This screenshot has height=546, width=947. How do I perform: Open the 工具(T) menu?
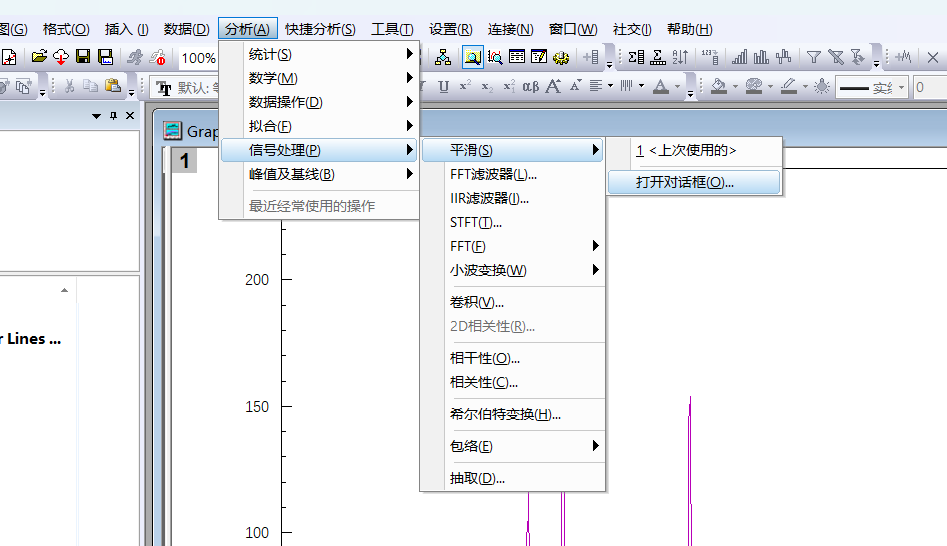[x=392, y=29]
